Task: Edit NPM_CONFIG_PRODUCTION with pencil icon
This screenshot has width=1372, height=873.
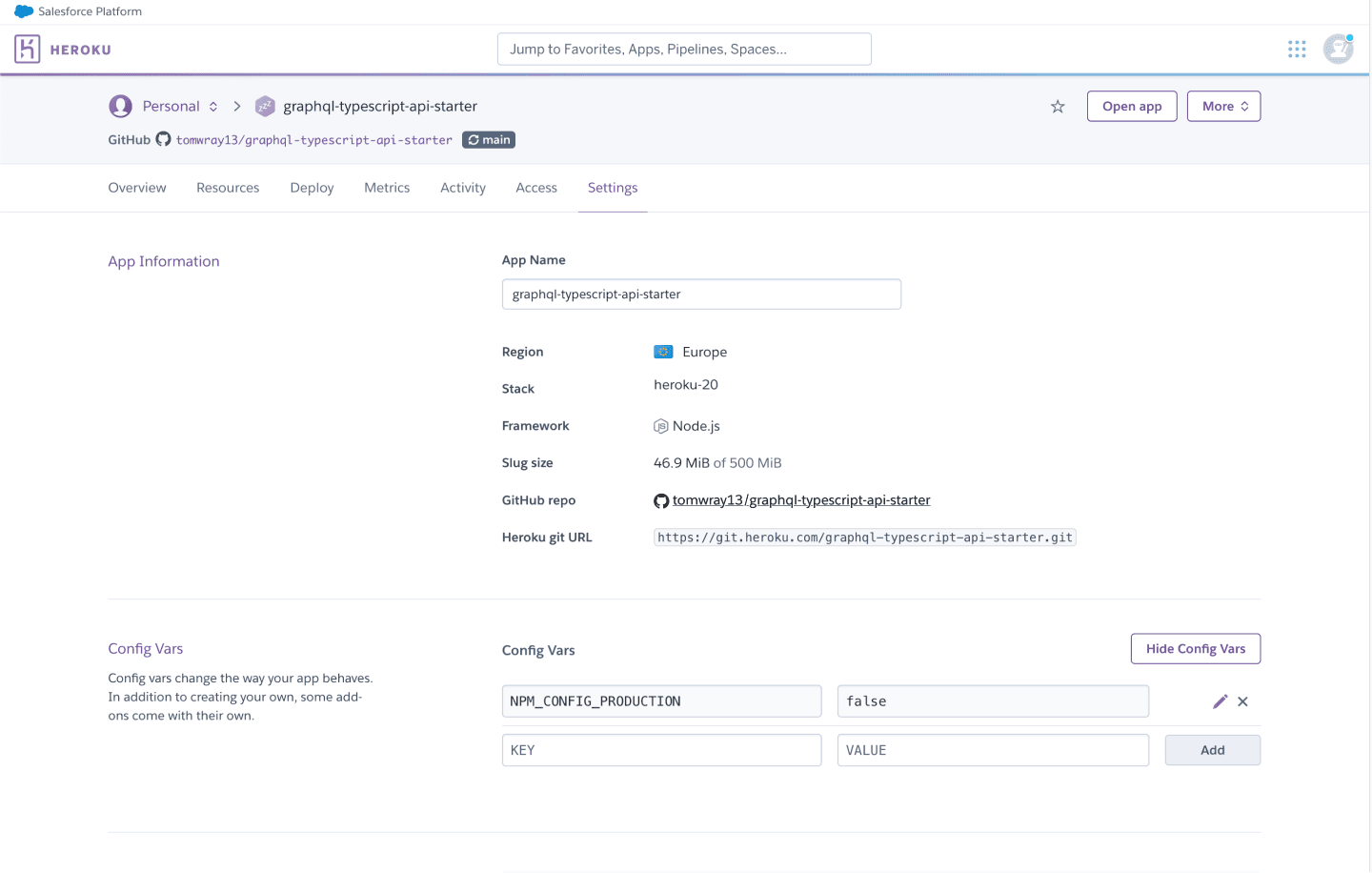Action: click(1220, 701)
